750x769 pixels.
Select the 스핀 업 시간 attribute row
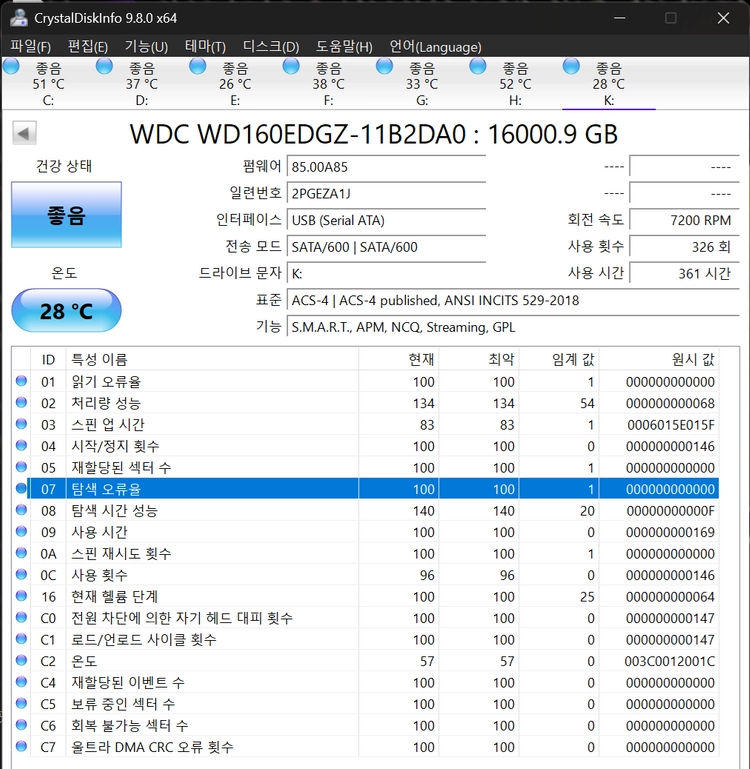coord(365,424)
